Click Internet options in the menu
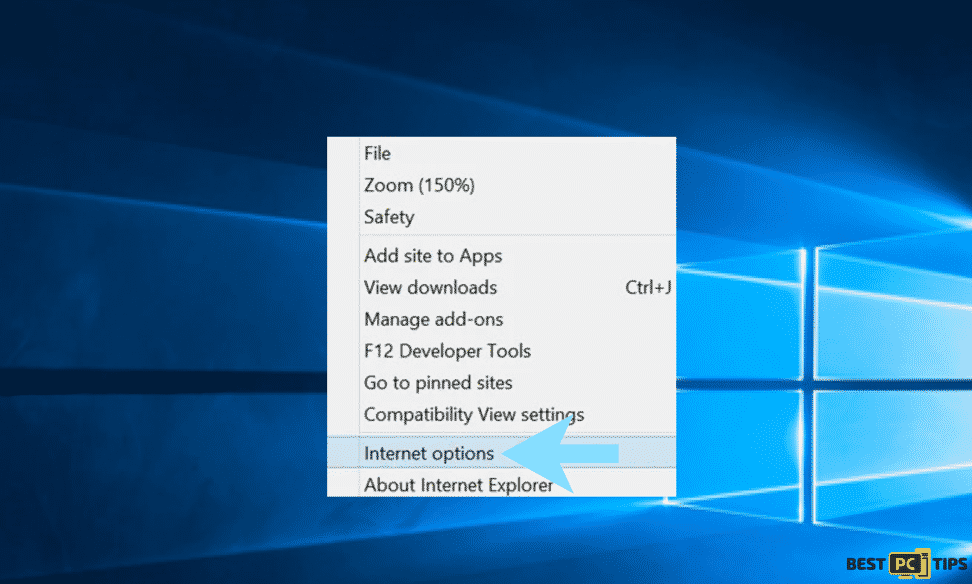 coord(501,453)
